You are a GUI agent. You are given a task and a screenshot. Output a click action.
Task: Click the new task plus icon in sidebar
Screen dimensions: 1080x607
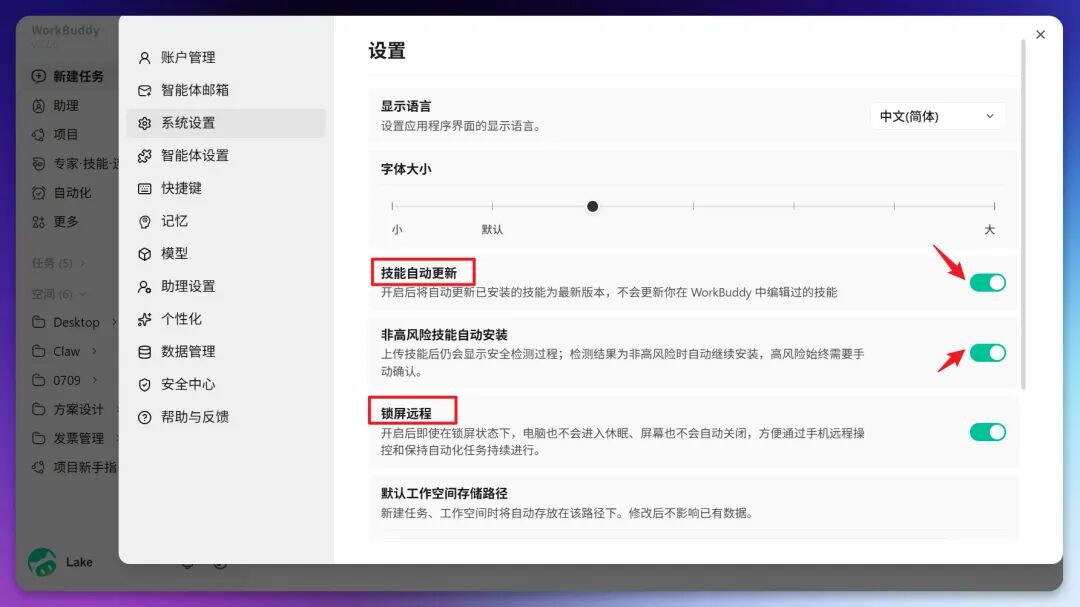[39, 76]
